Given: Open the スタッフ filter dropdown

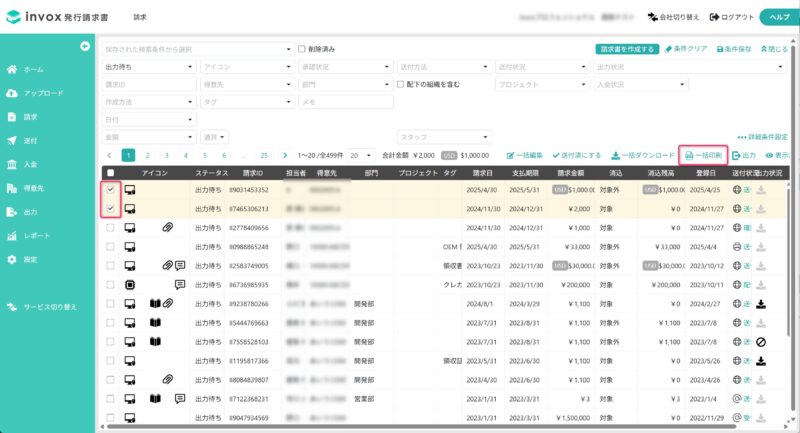Looking at the screenshot, I should click(444, 137).
